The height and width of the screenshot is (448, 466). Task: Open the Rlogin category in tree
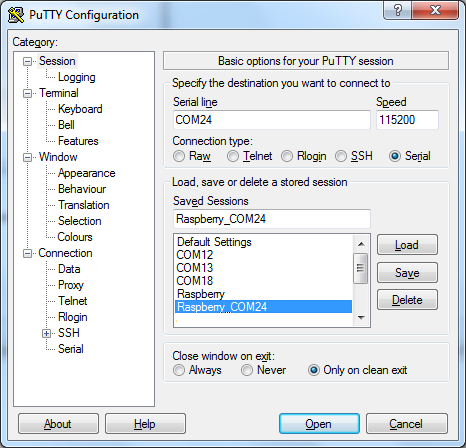point(72,317)
